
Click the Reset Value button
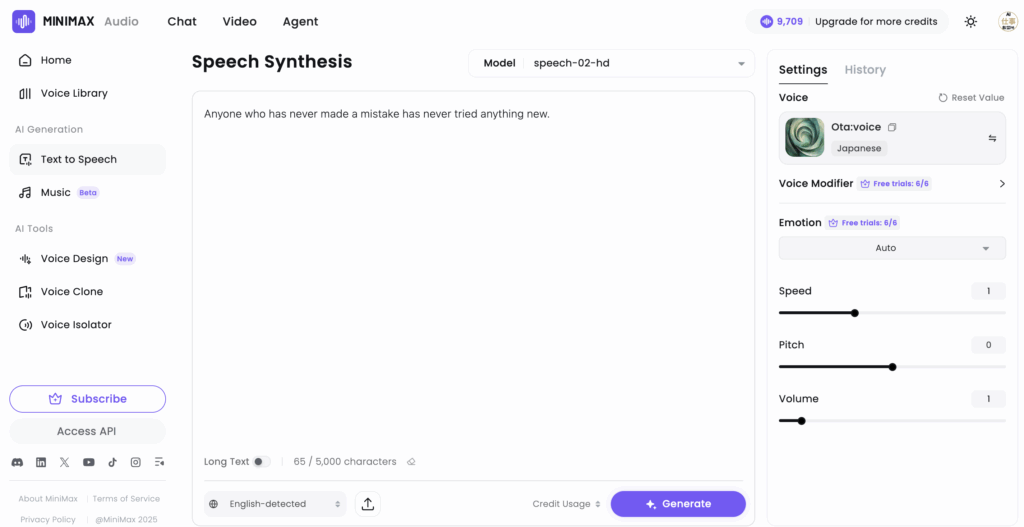971,98
